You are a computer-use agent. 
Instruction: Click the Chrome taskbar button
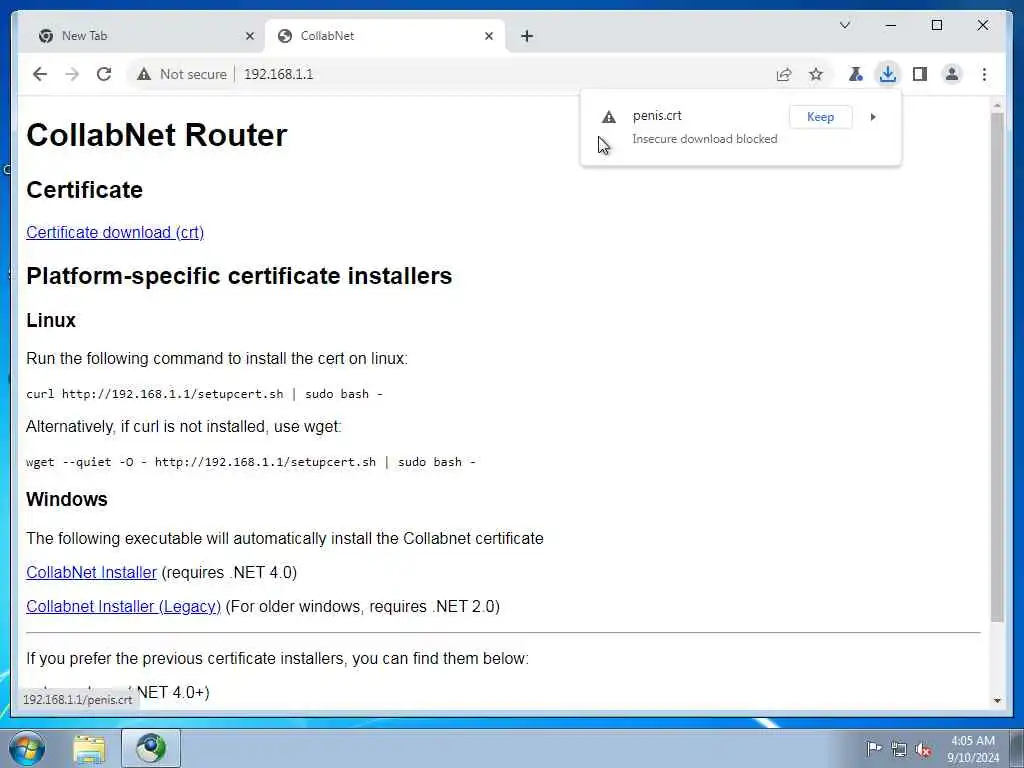[151, 748]
